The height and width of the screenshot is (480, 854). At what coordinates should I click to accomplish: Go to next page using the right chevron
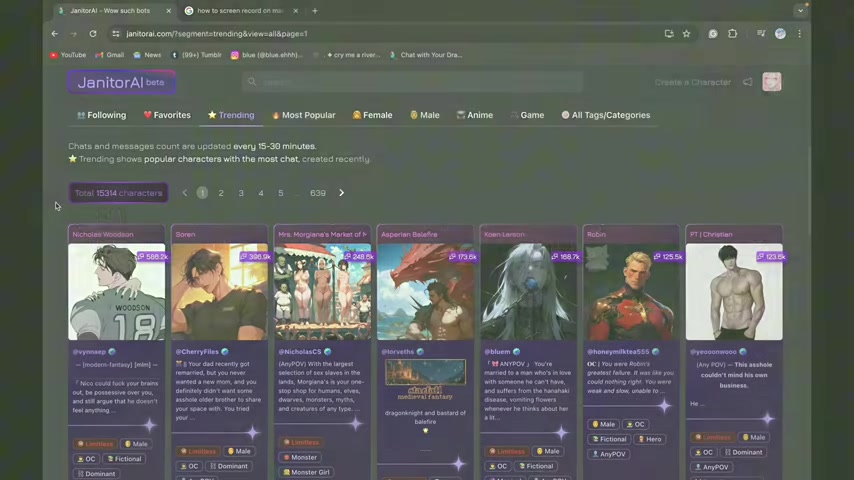coord(341,193)
